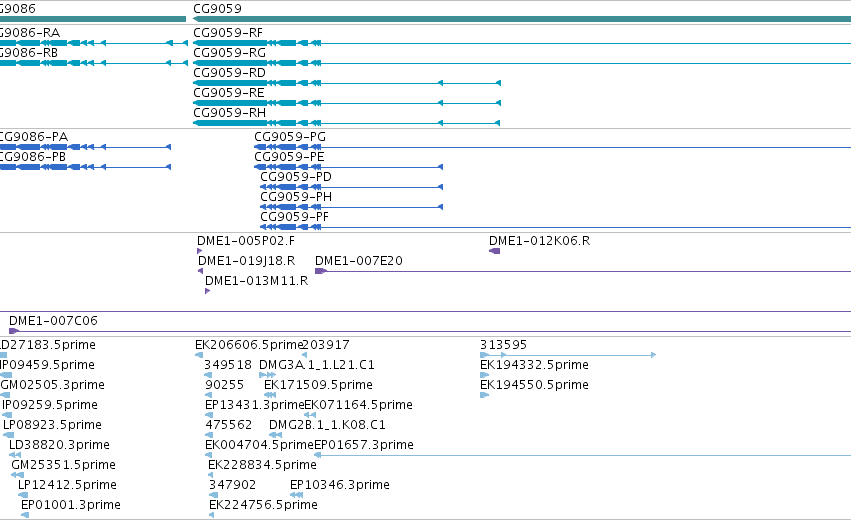Click the IP09259.5prime label
Image resolution: width=851 pixels, height=520 pixels.
click(x=50, y=405)
